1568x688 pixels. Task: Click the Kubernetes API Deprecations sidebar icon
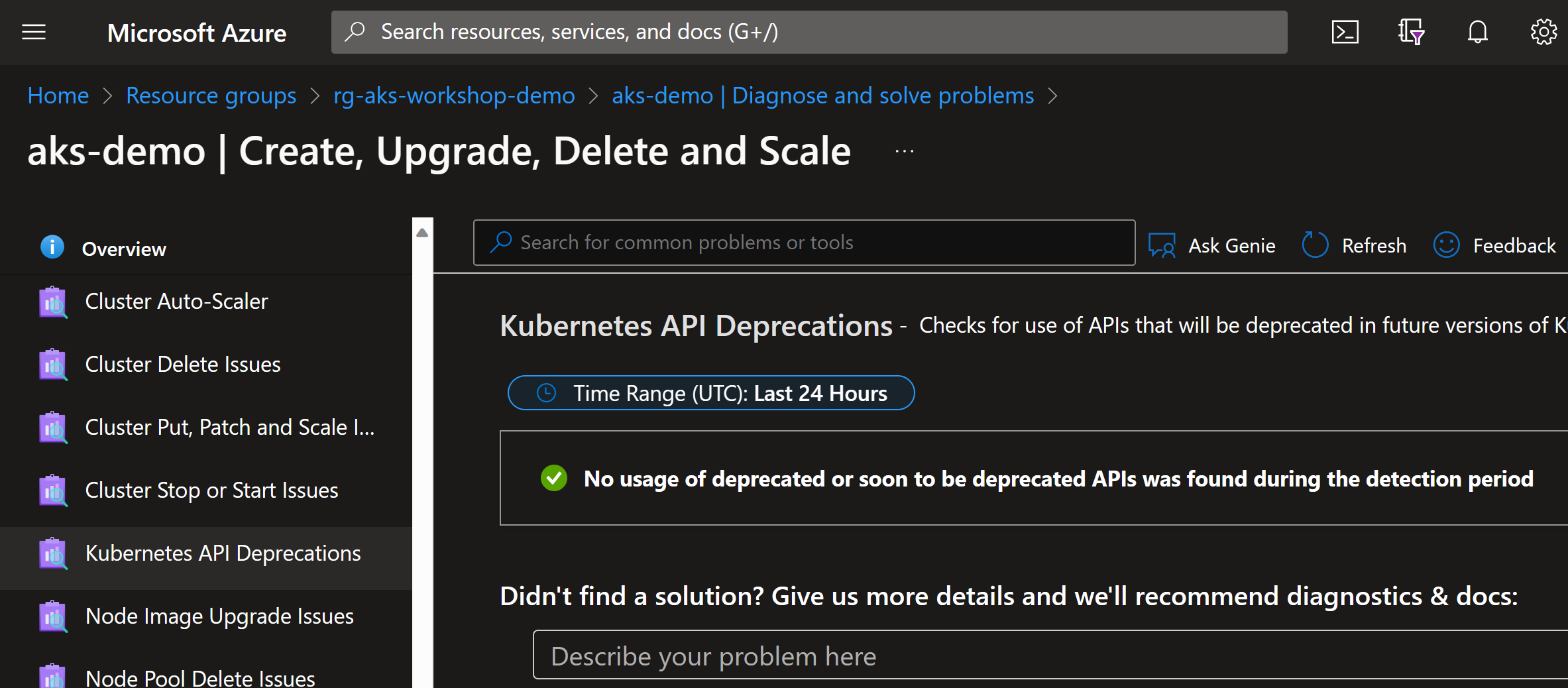[x=53, y=554]
